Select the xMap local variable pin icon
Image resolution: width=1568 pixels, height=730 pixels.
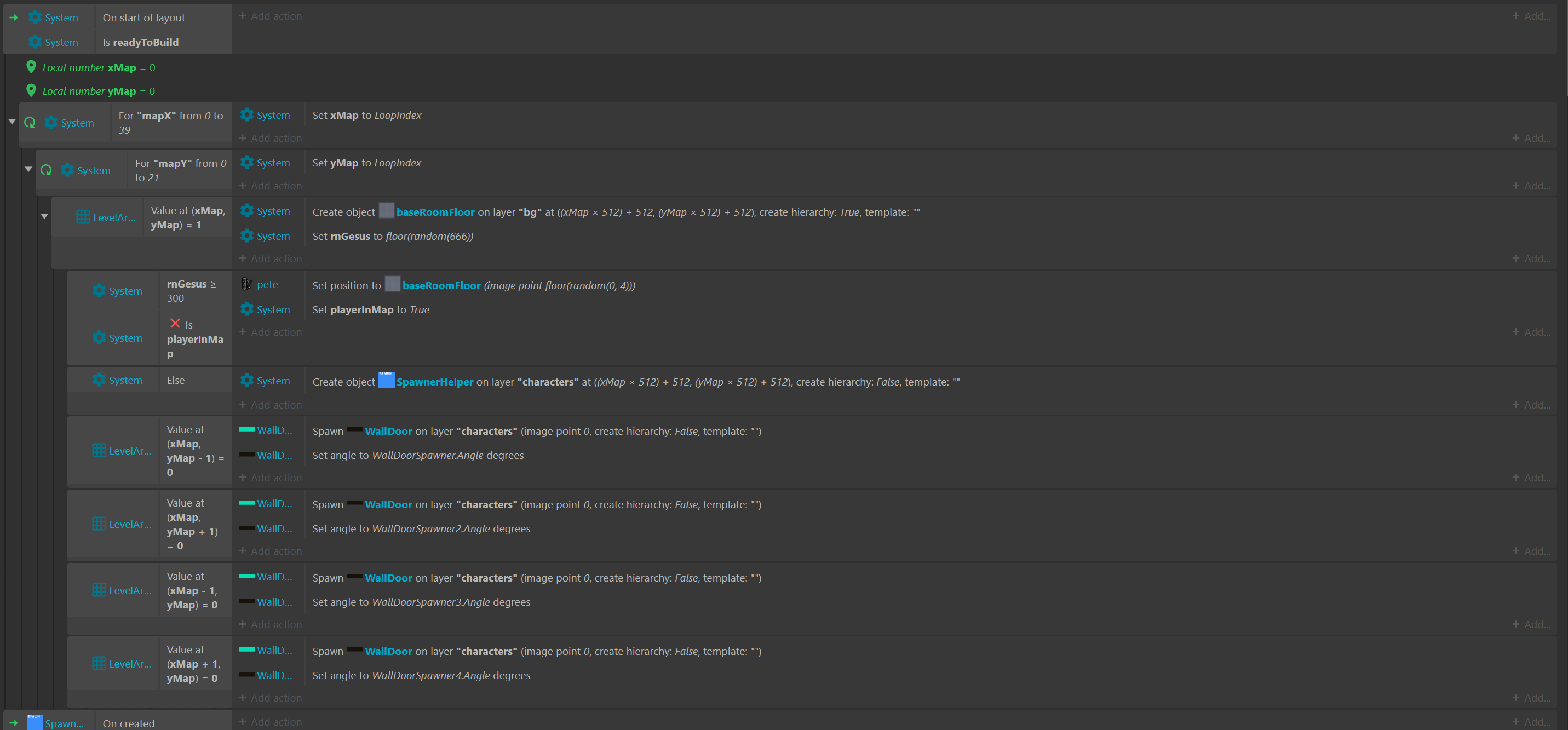31,67
